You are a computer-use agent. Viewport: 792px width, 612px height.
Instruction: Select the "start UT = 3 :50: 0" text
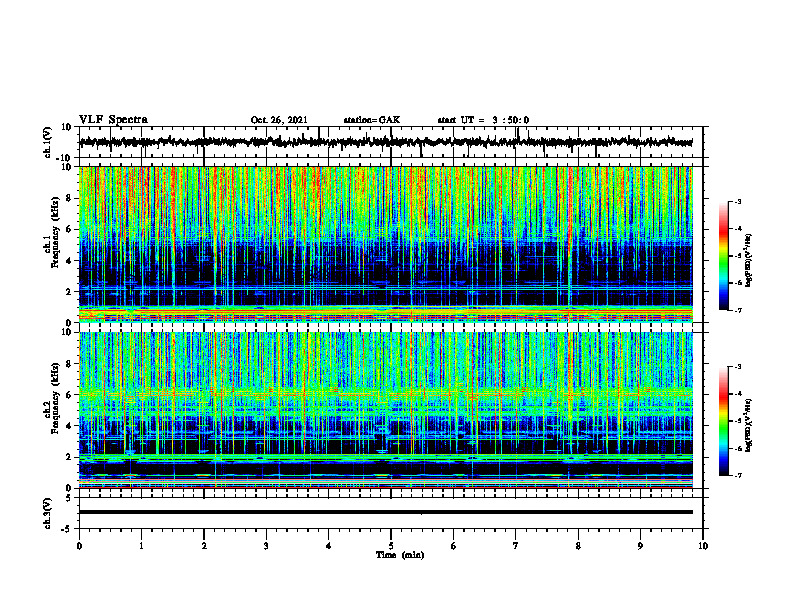click(x=483, y=120)
